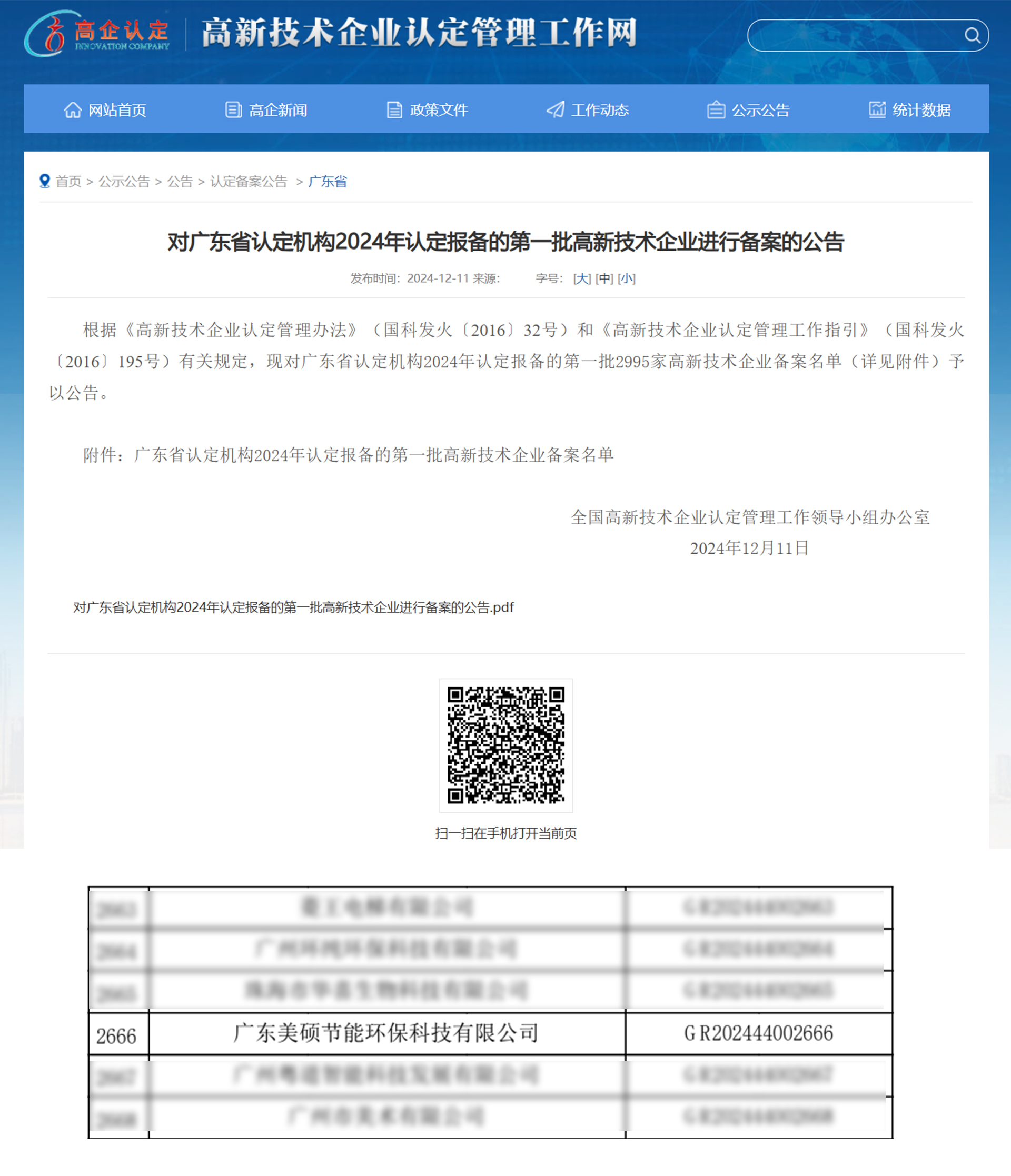Click the QR code image

(x=506, y=745)
